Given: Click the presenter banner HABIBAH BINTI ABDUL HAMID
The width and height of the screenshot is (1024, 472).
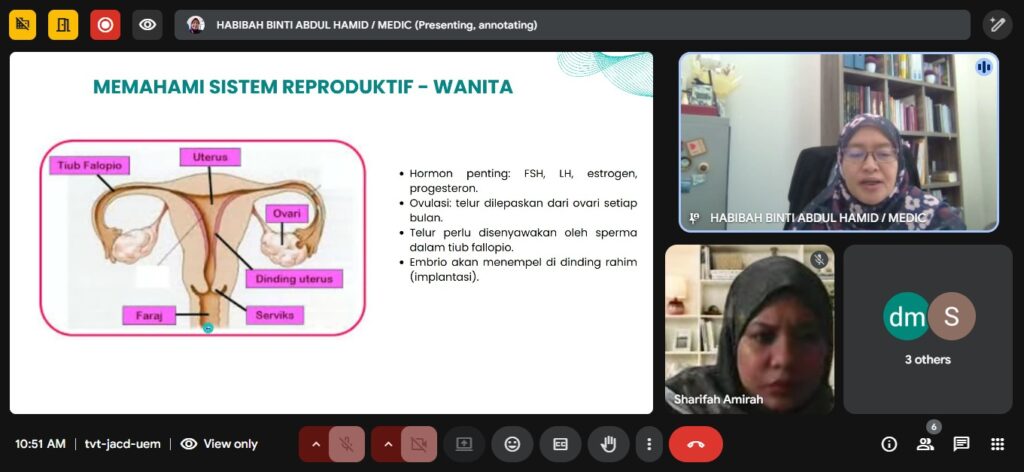Looking at the screenshot, I should pos(572,25).
